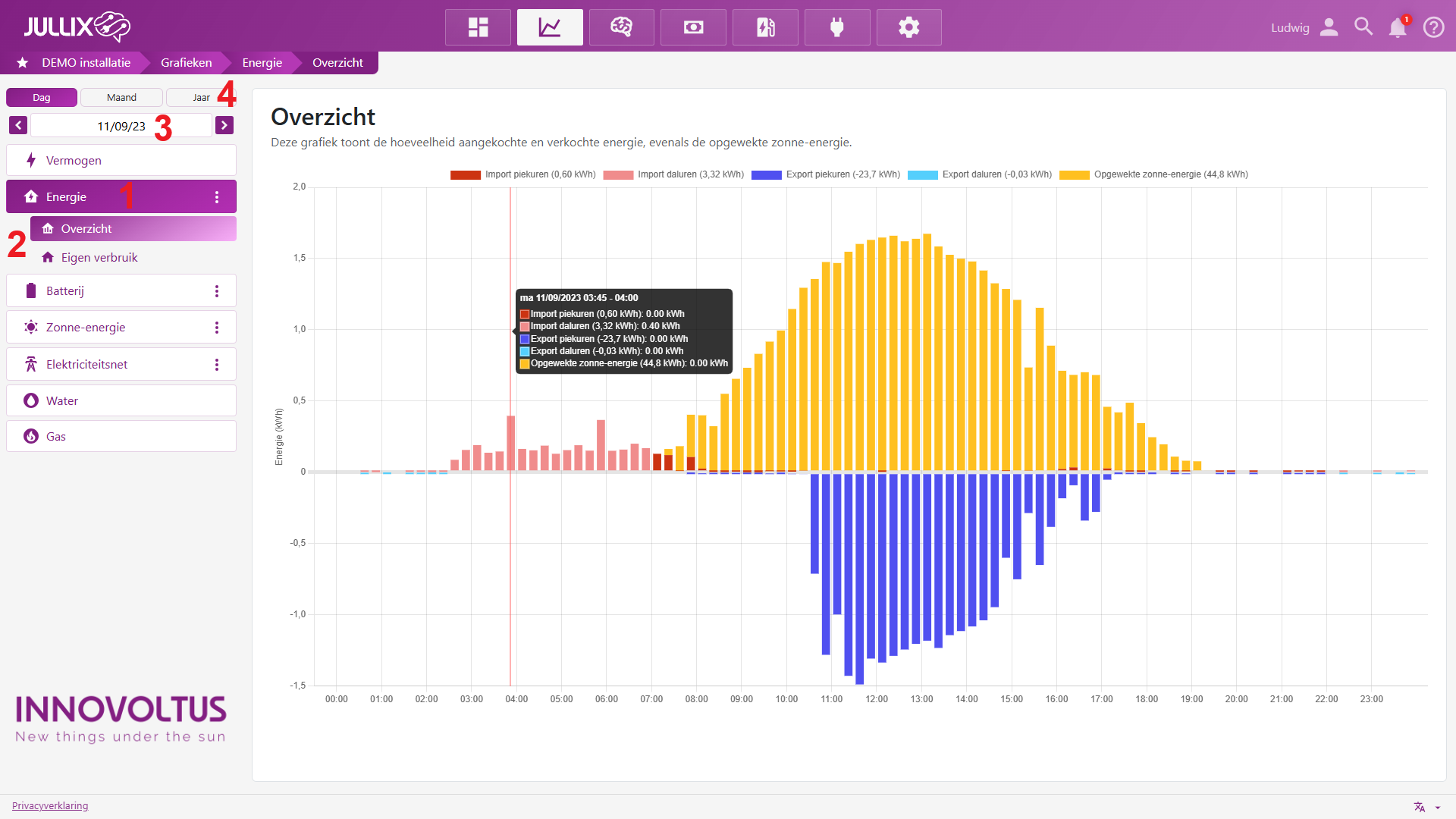This screenshot has height=819, width=1456.
Task: Open the EV charger station icon
Action: coord(765,27)
